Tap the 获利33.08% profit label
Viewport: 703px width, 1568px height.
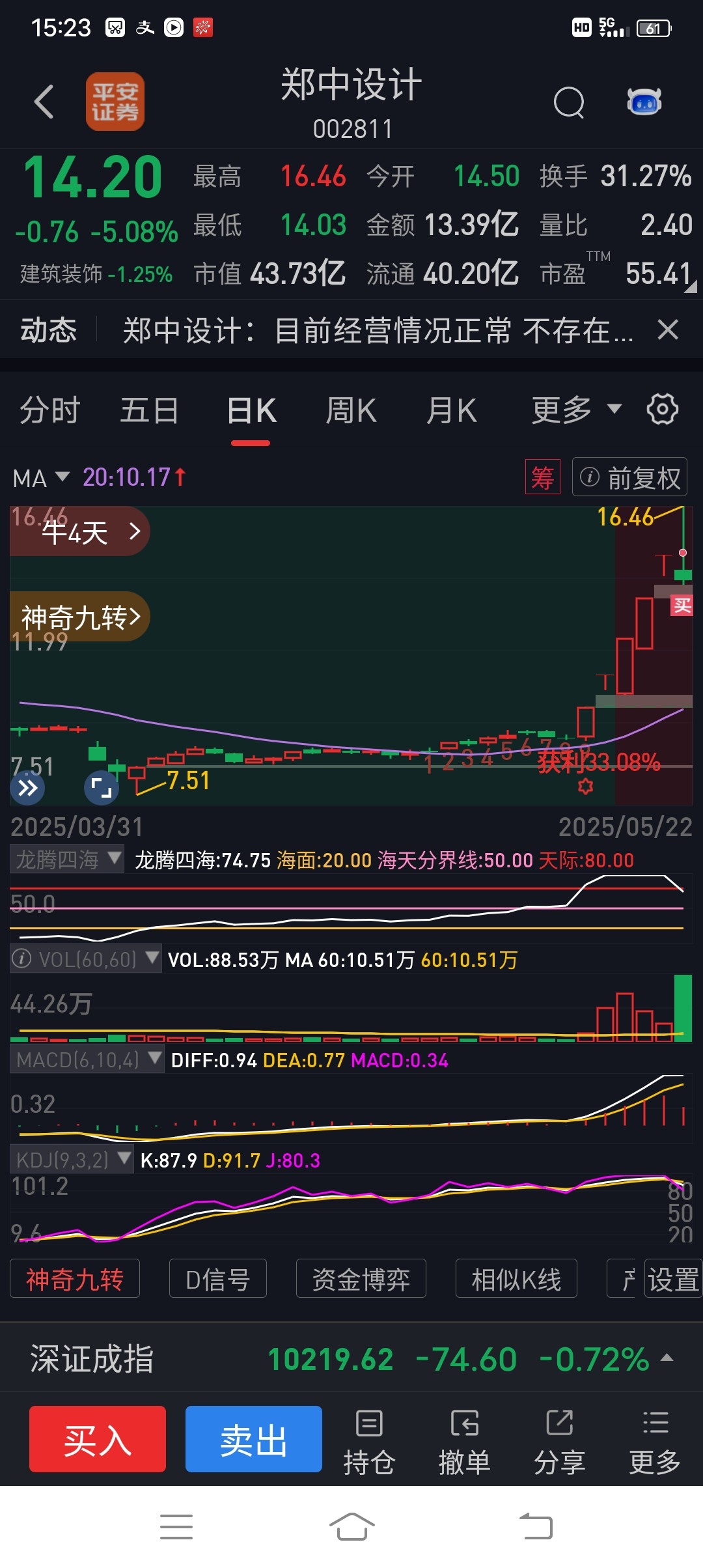click(599, 762)
